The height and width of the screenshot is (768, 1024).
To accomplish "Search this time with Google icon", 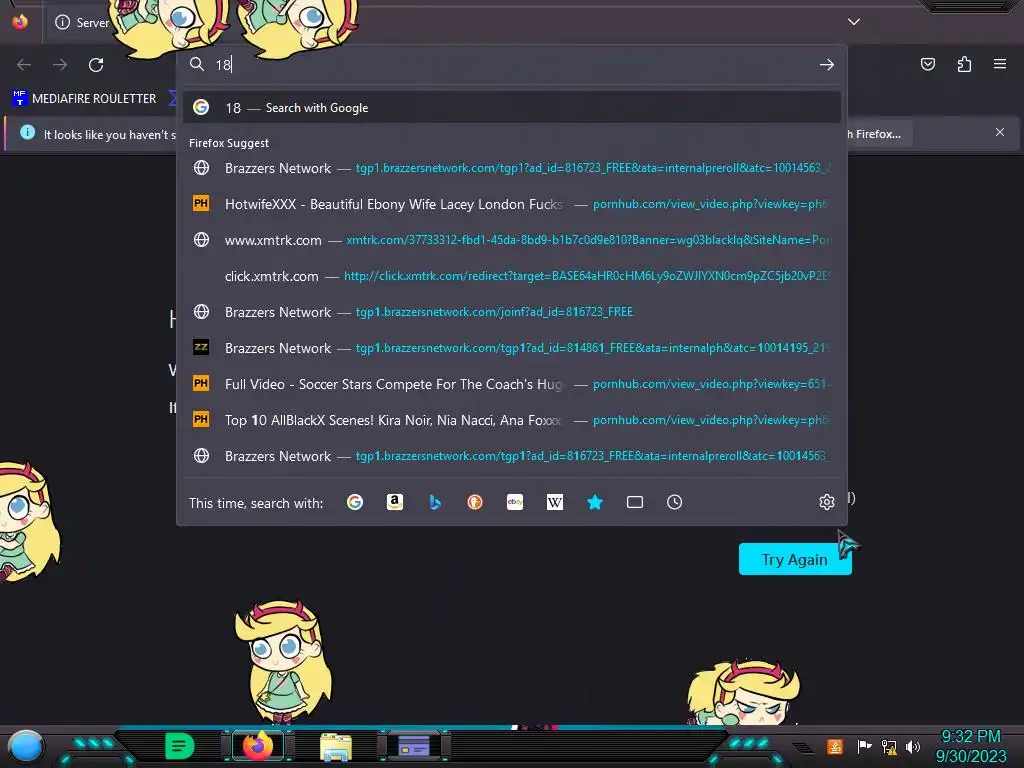I will pyautogui.click(x=355, y=502).
